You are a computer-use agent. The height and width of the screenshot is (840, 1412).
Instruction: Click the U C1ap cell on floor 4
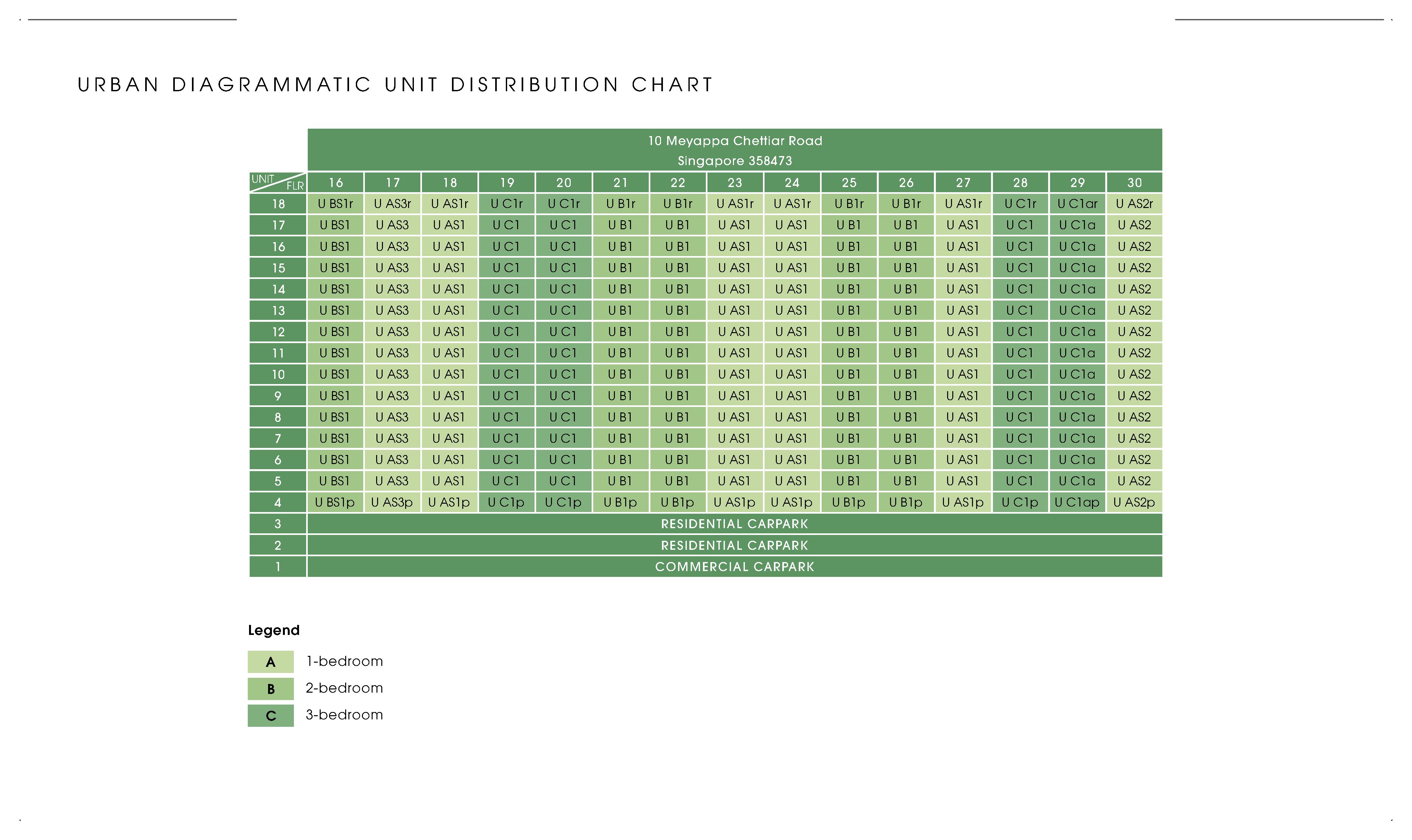(1077, 502)
